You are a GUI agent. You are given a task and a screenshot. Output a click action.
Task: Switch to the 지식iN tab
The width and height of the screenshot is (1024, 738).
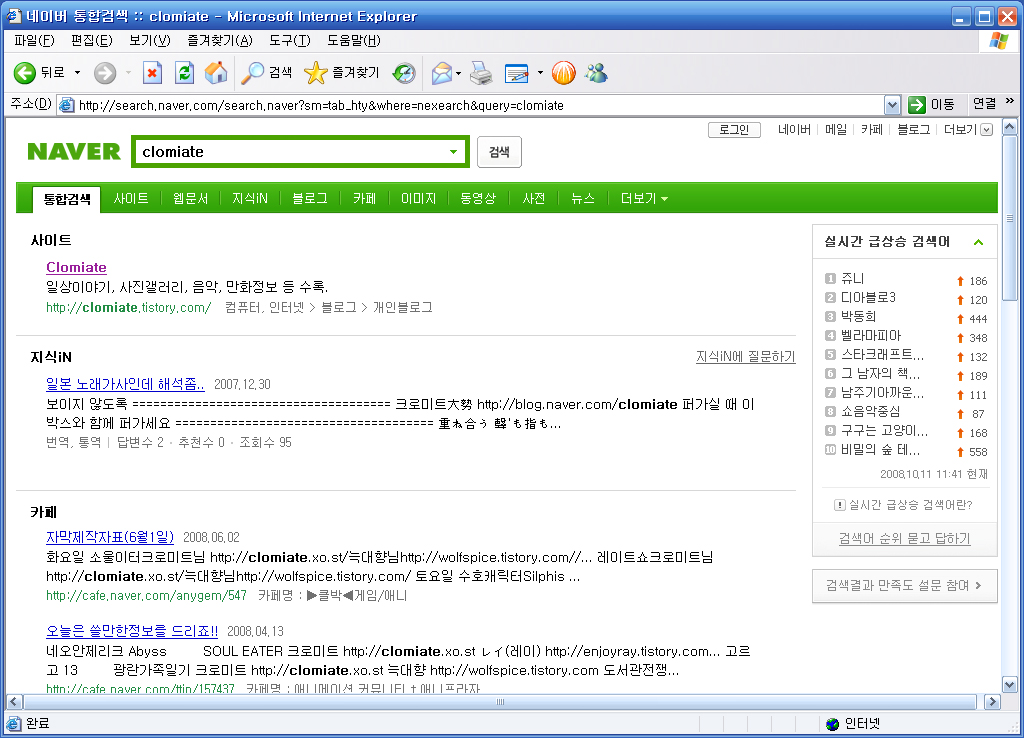pos(250,199)
